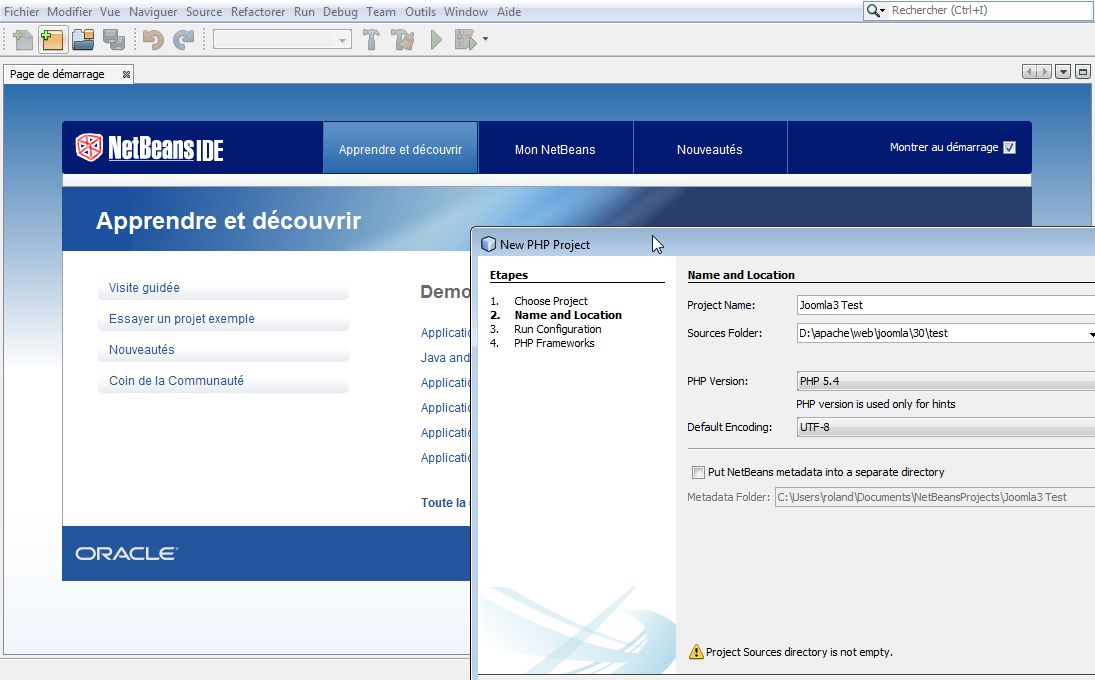Click 'PHP version is used only for hints'
Viewport: 1095px width, 680px height.
[876, 404]
